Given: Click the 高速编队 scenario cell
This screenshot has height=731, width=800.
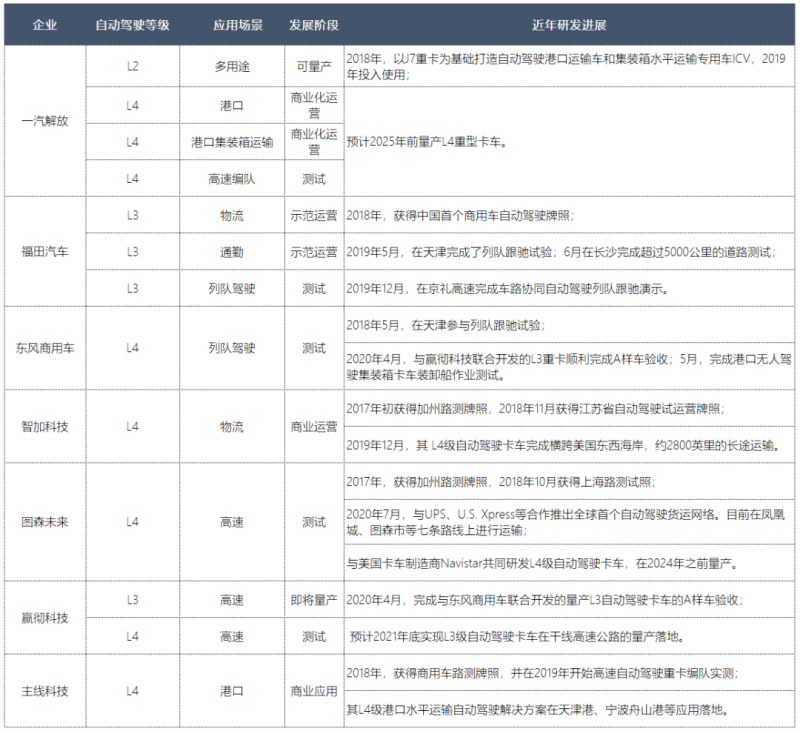Looking at the screenshot, I should point(231,178).
